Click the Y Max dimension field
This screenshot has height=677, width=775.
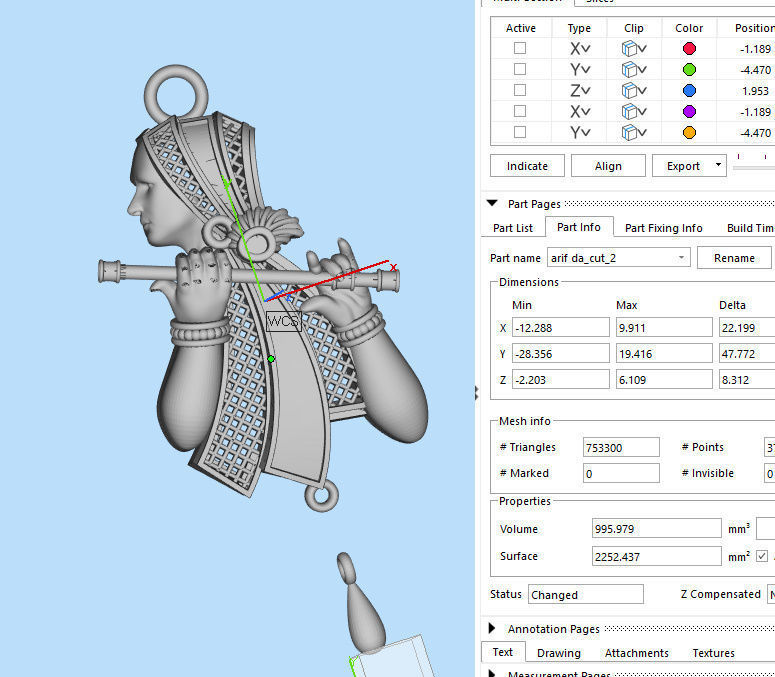[x=664, y=354]
